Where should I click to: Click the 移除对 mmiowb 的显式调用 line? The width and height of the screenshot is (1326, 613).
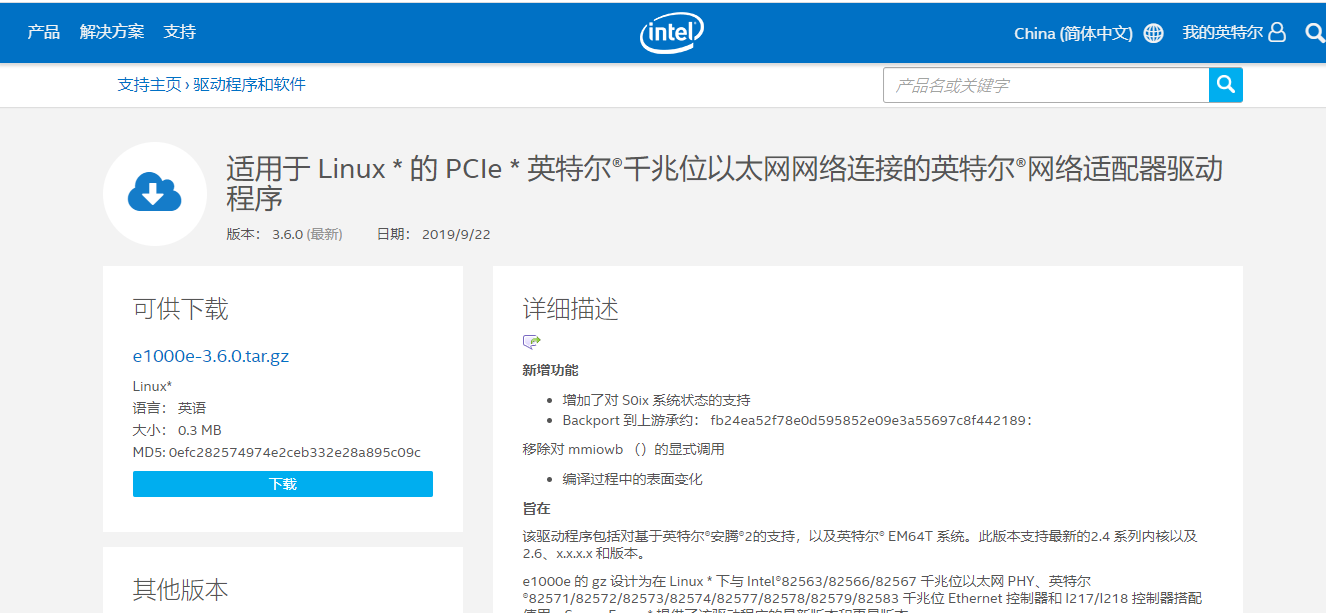pos(624,449)
